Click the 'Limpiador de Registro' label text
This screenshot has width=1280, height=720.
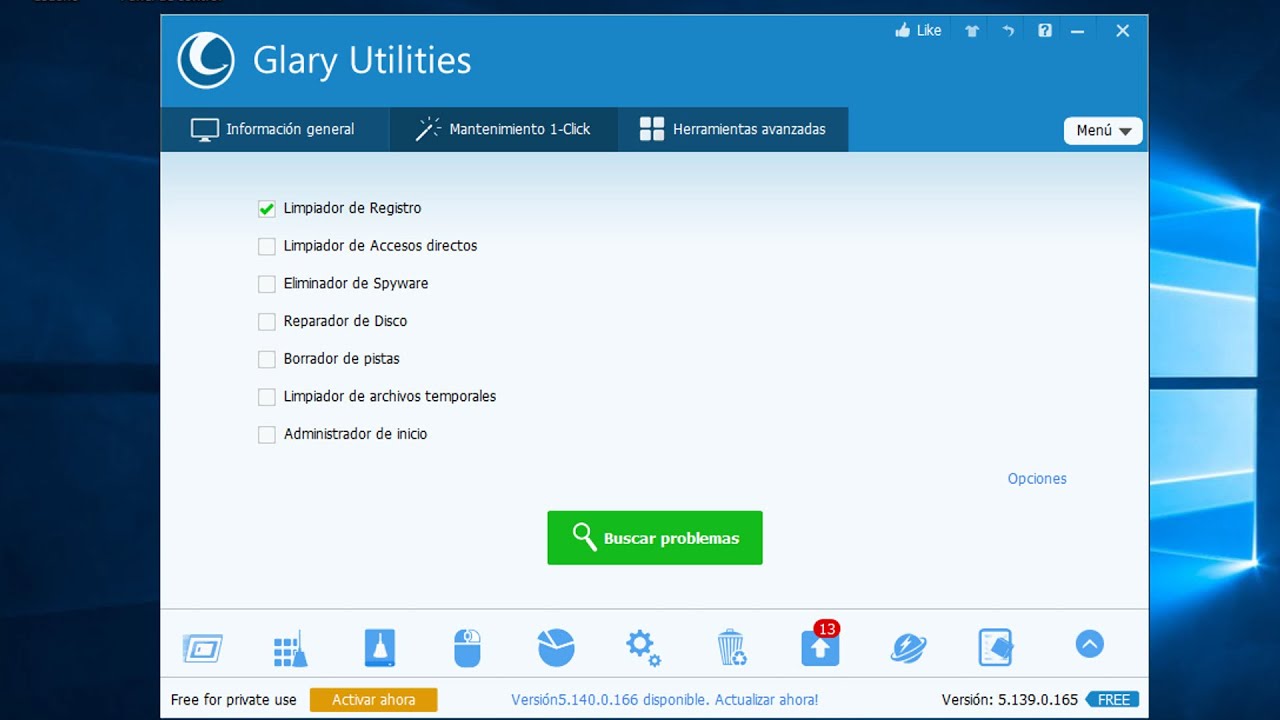click(352, 208)
